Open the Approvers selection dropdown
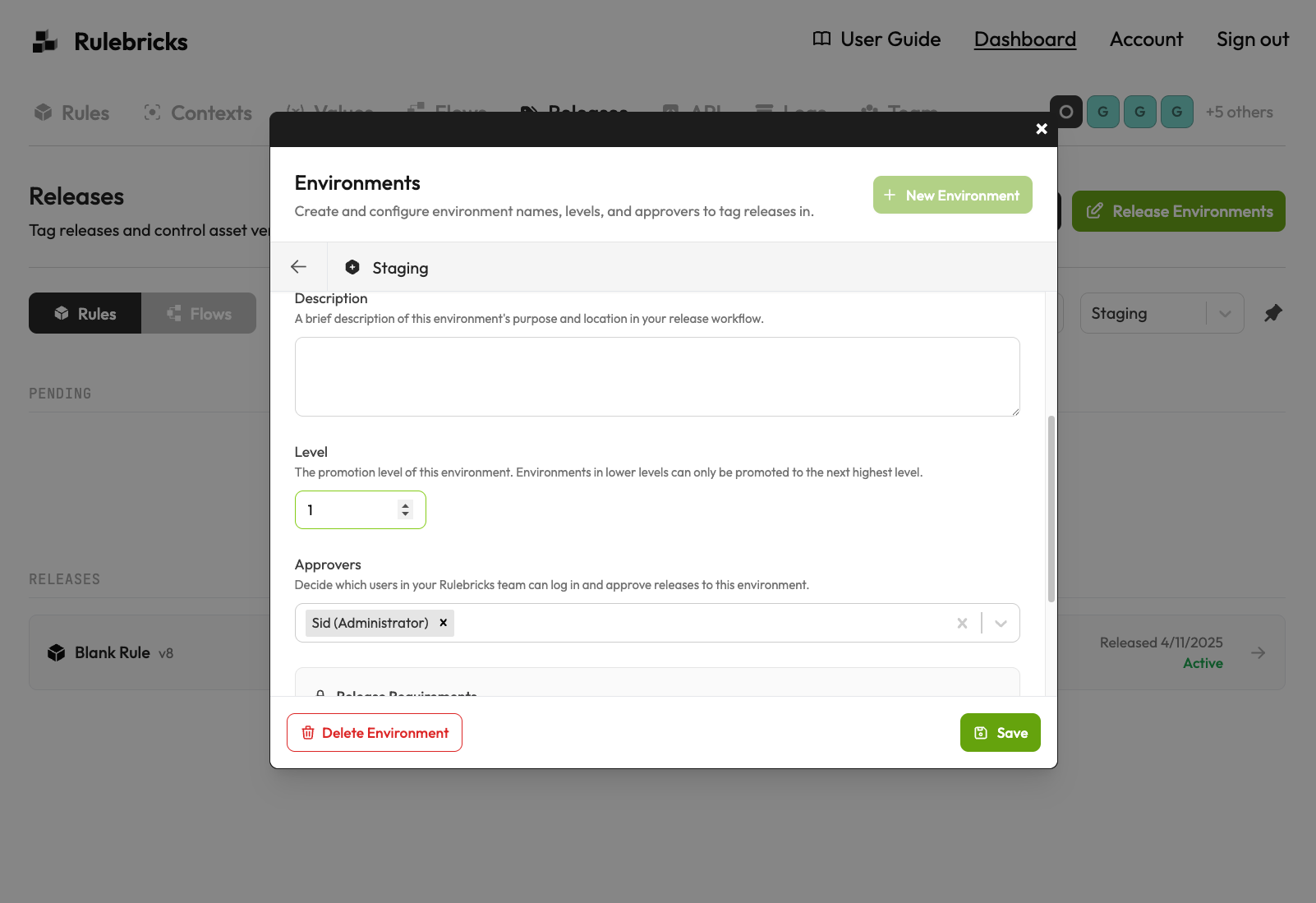 (1001, 623)
